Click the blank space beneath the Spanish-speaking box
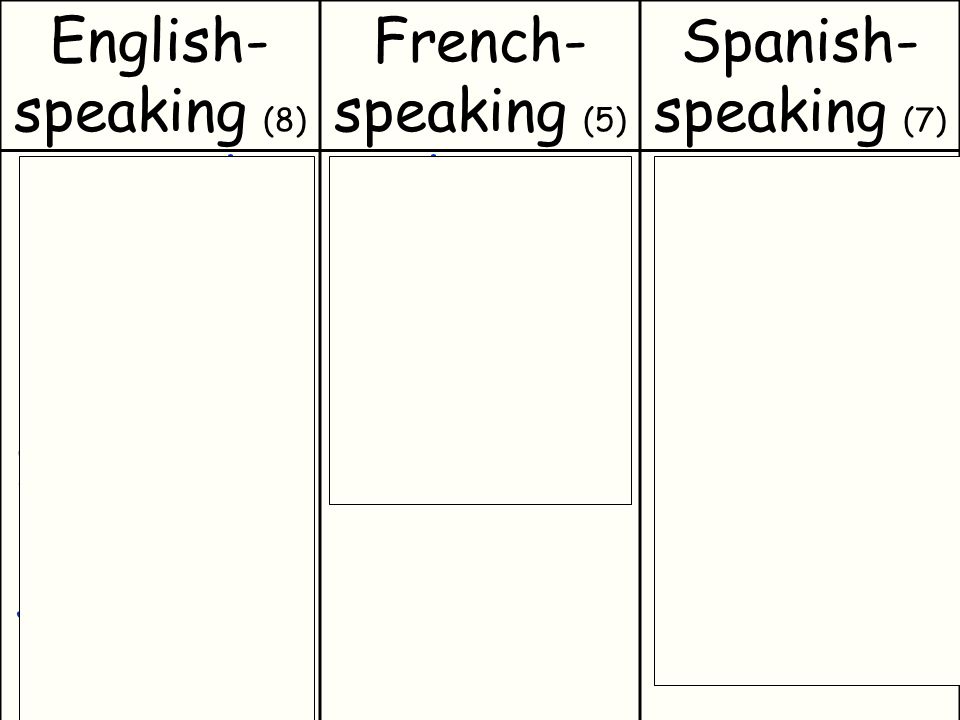 pos(802,703)
